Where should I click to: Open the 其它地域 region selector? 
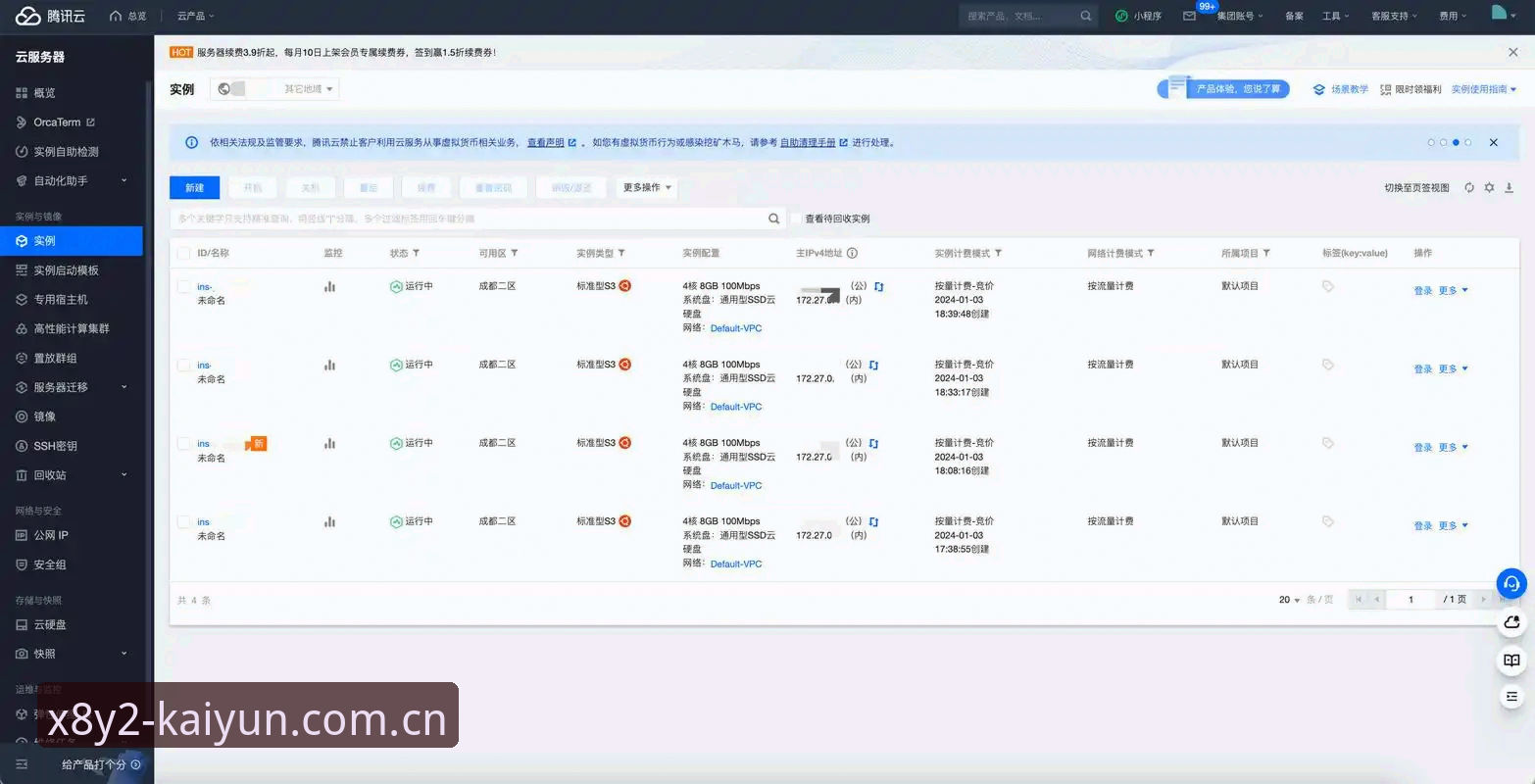tap(274, 89)
